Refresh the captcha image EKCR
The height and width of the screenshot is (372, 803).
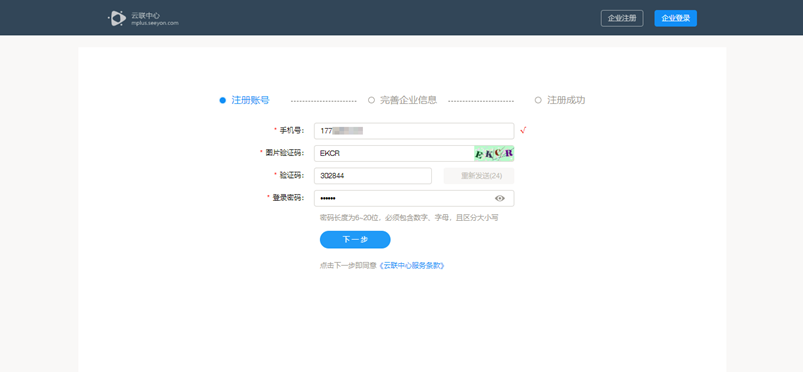494,153
